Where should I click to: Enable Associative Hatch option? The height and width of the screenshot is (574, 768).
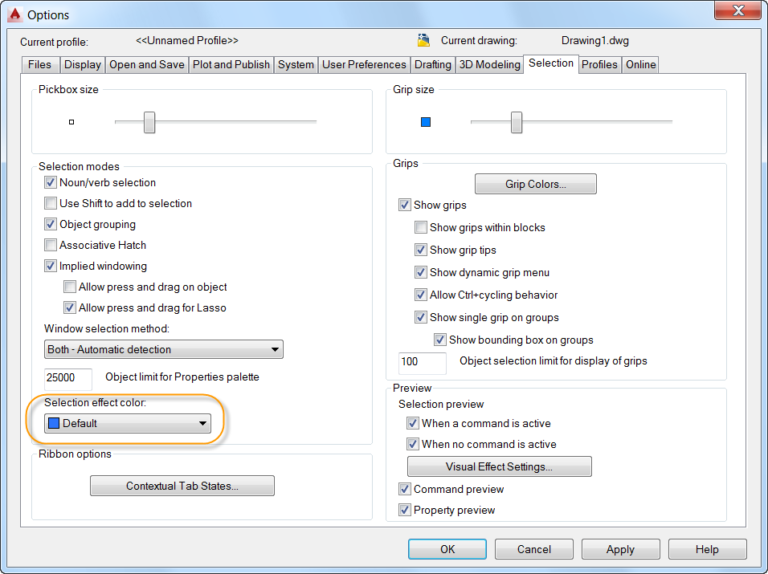coord(51,245)
